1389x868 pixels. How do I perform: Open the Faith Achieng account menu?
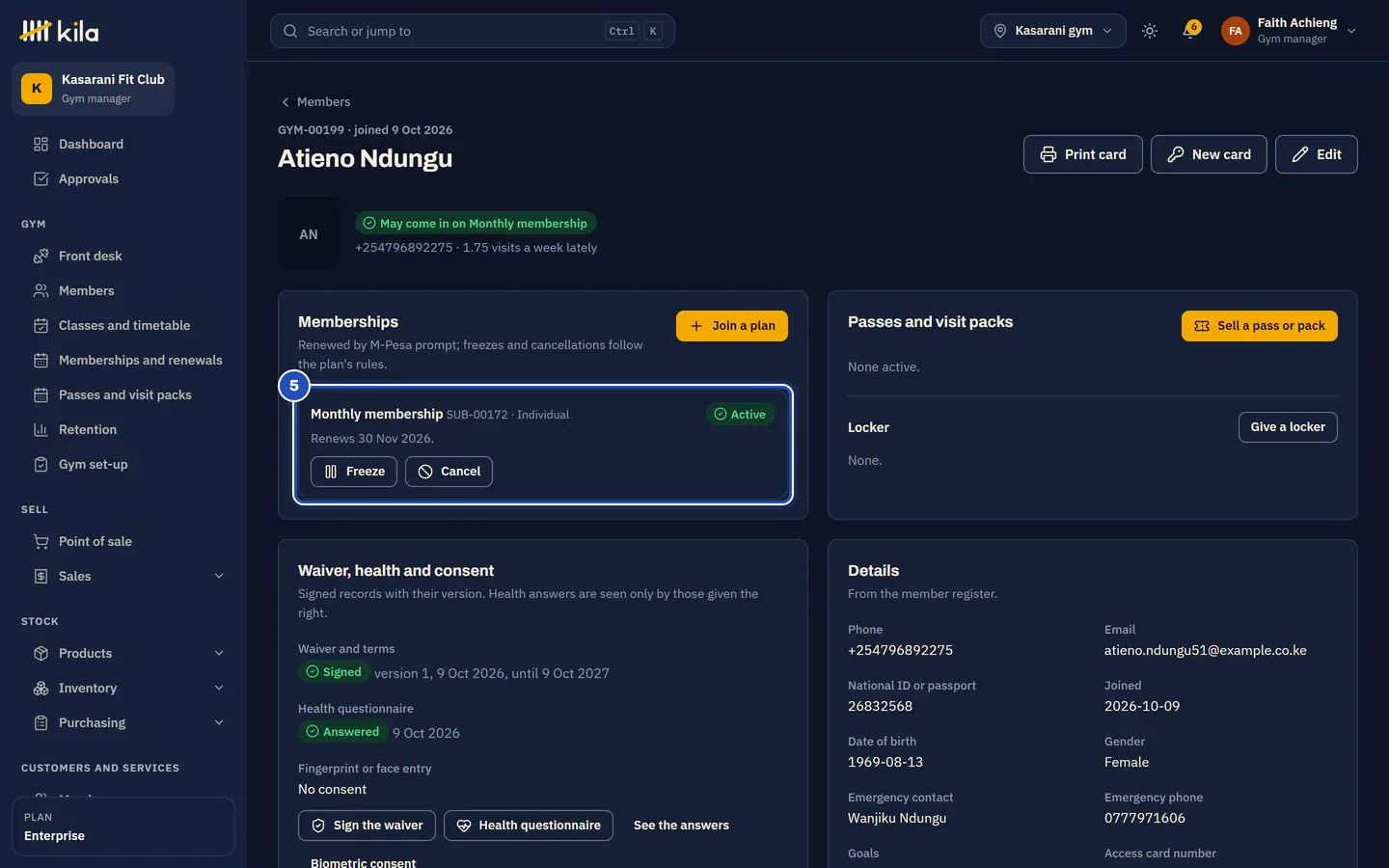[1290, 31]
